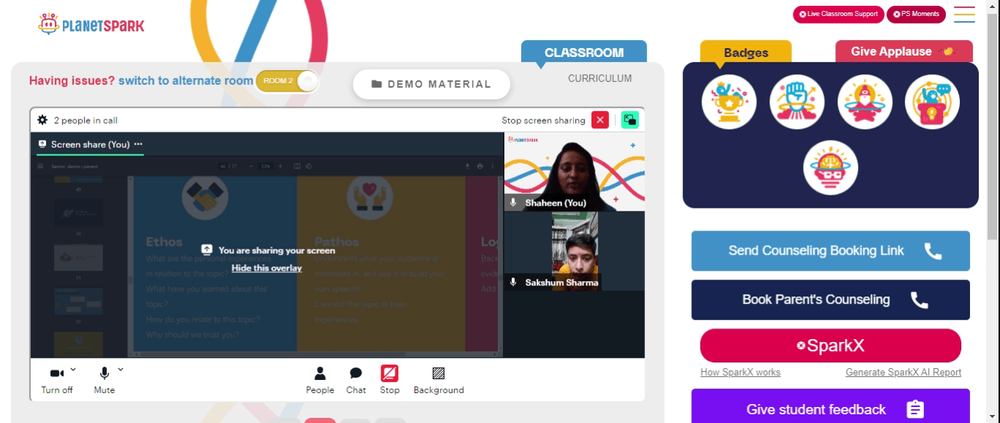Click the green picture-in-picture icon

coord(630,120)
